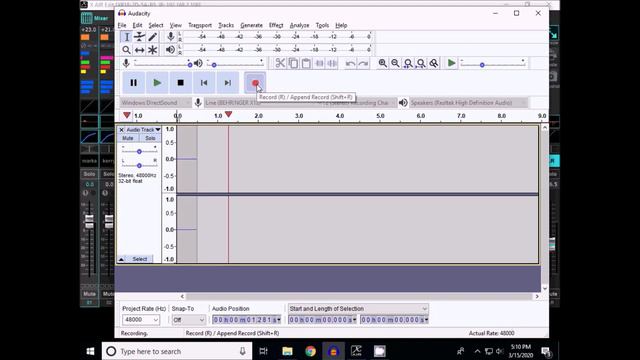Open the Windows DirectSound host dropdown
640x360 pixels.
(x=156, y=103)
